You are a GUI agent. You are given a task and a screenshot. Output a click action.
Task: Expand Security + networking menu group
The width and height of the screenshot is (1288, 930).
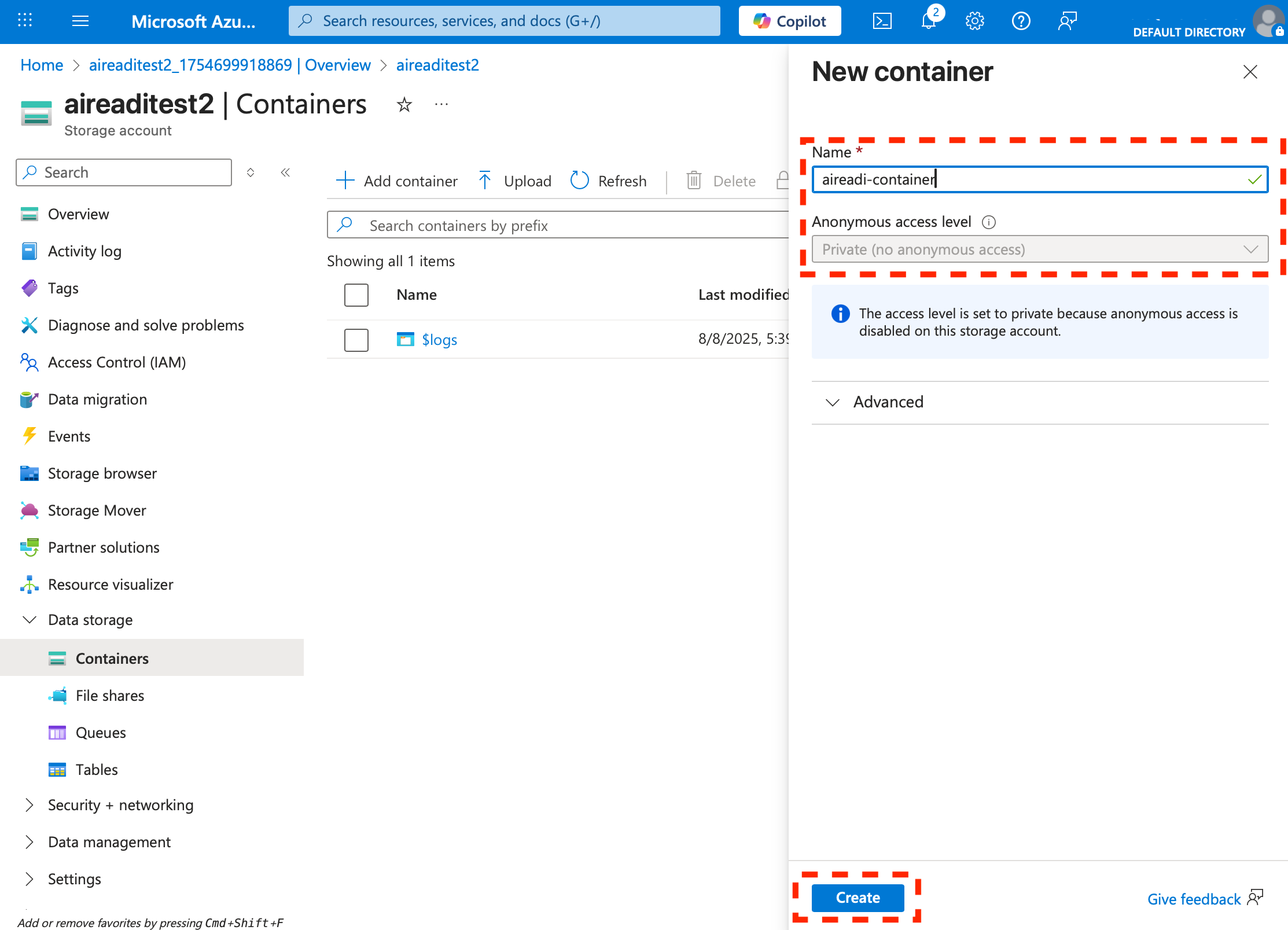point(120,805)
